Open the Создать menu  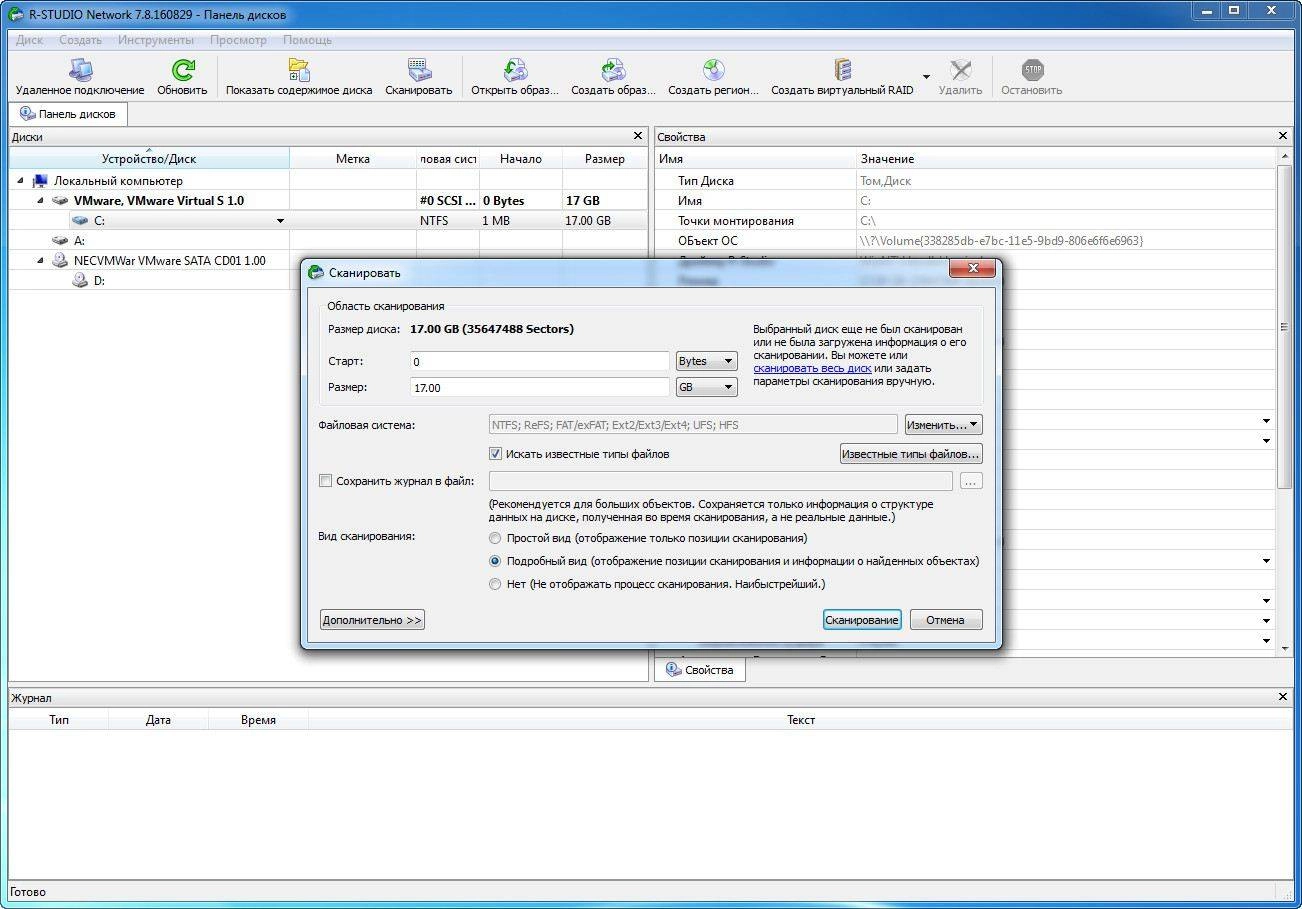pyautogui.click(x=80, y=40)
